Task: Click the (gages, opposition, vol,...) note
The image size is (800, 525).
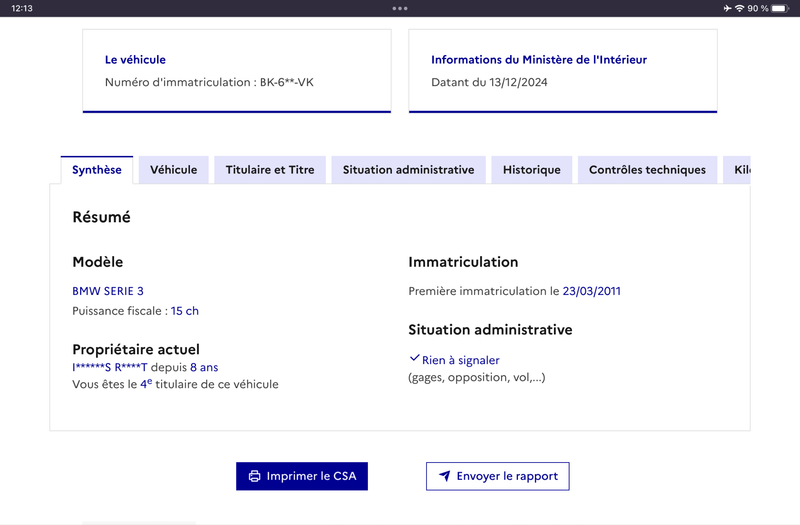Action: coord(477,378)
